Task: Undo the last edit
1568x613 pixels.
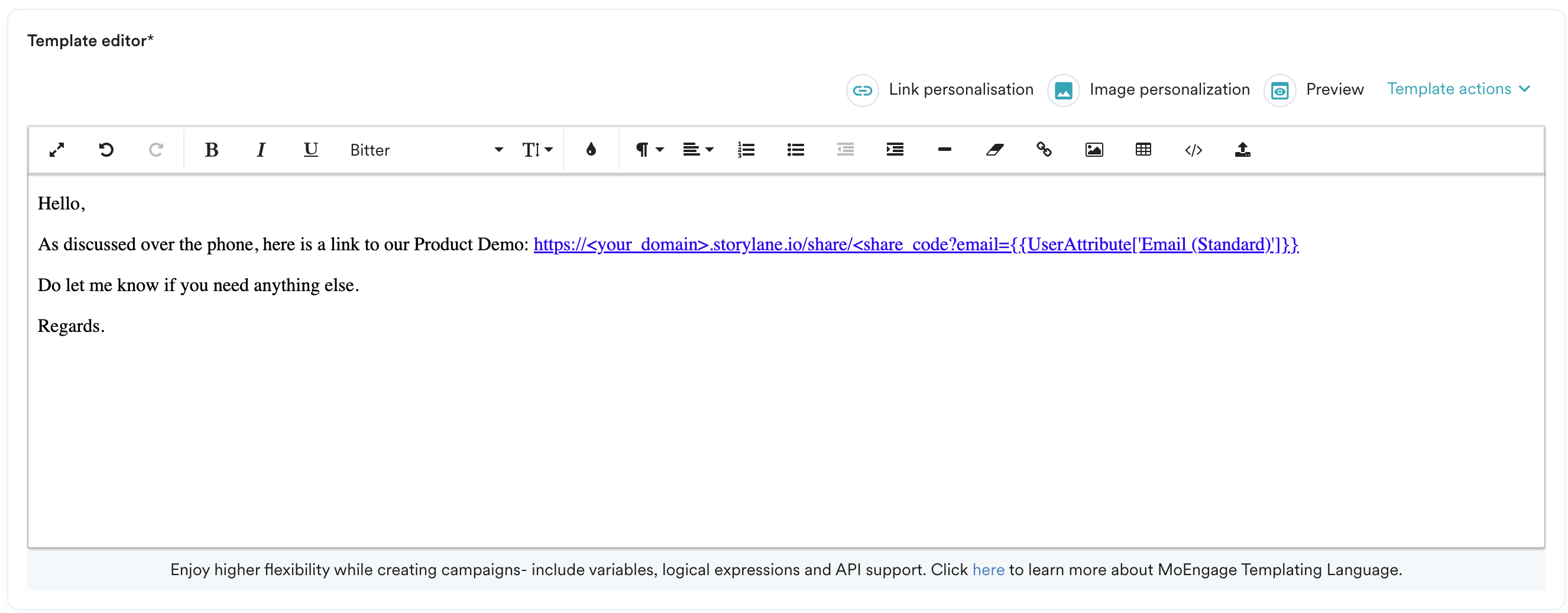Action: point(106,150)
